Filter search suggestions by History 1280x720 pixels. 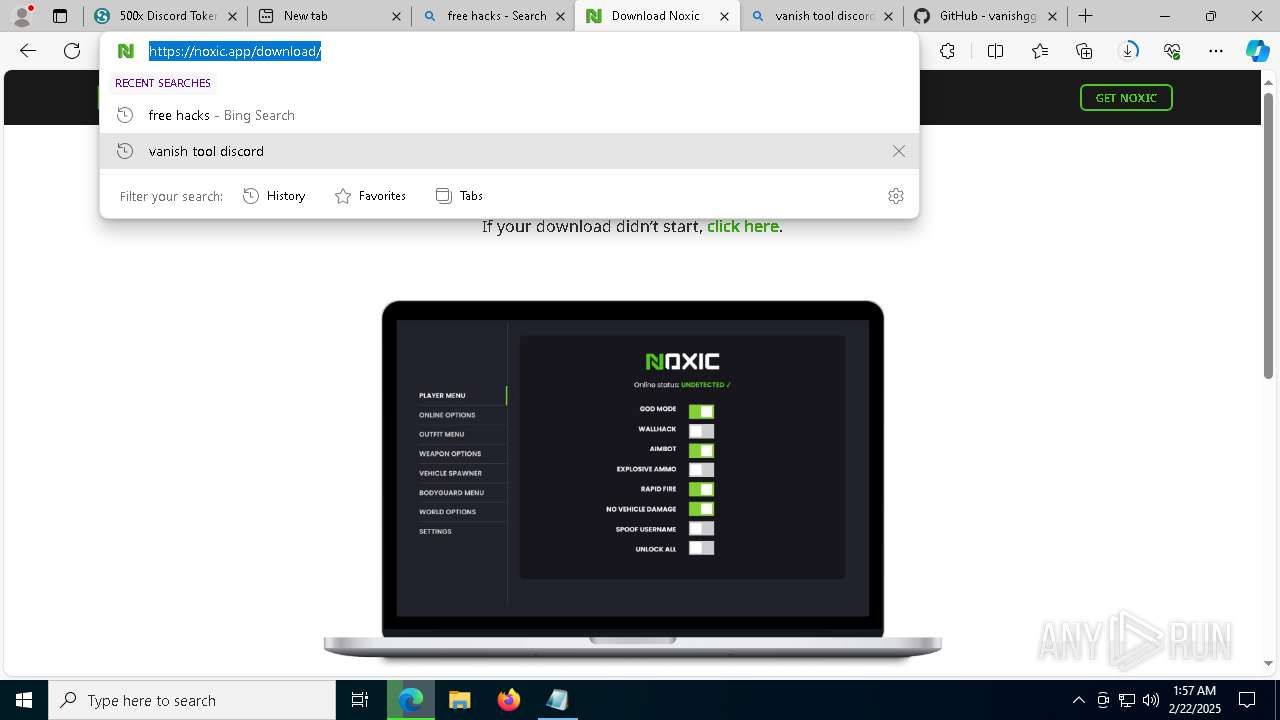[274, 196]
